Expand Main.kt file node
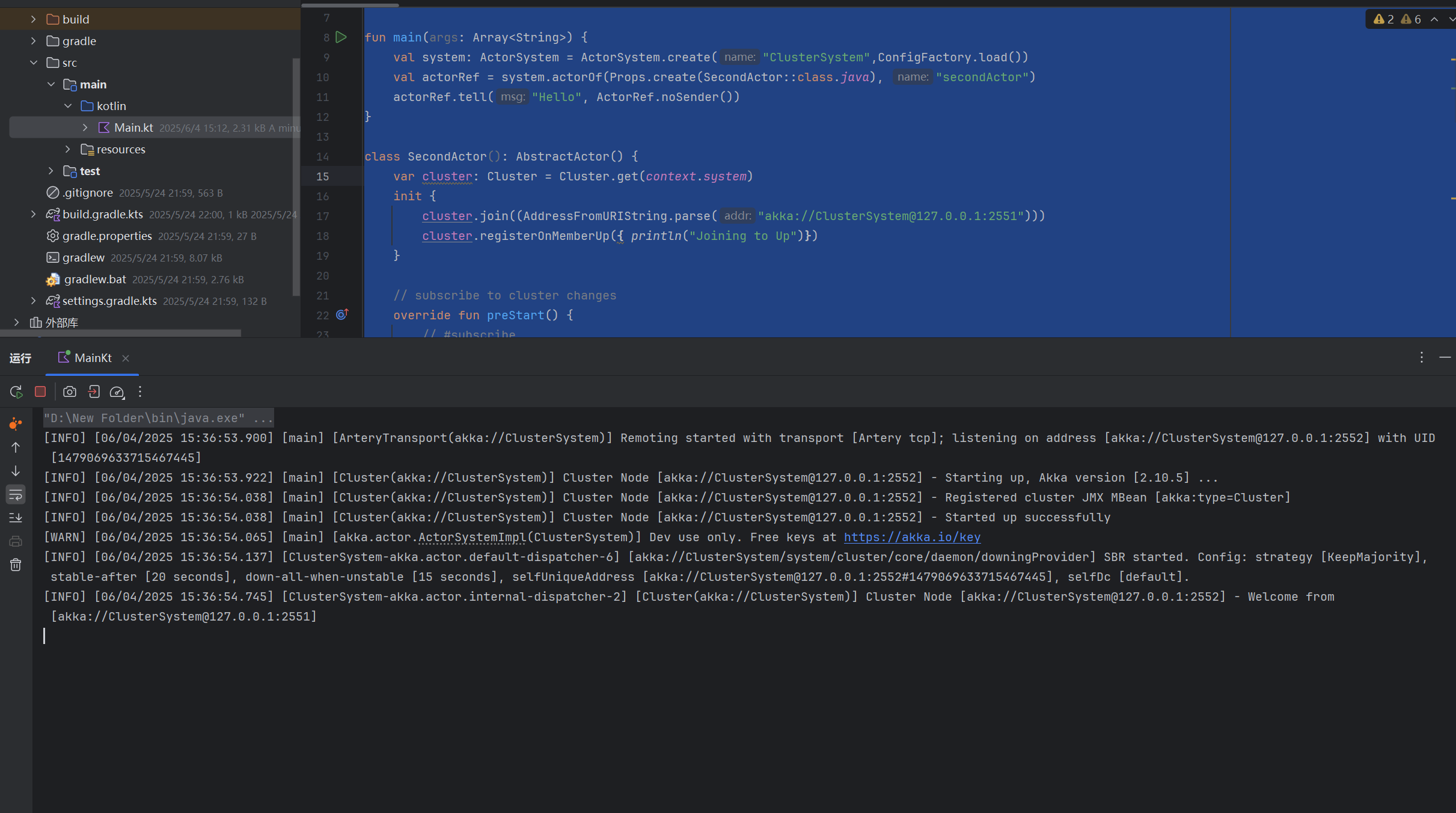The width and height of the screenshot is (1456, 813). (85, 127)
